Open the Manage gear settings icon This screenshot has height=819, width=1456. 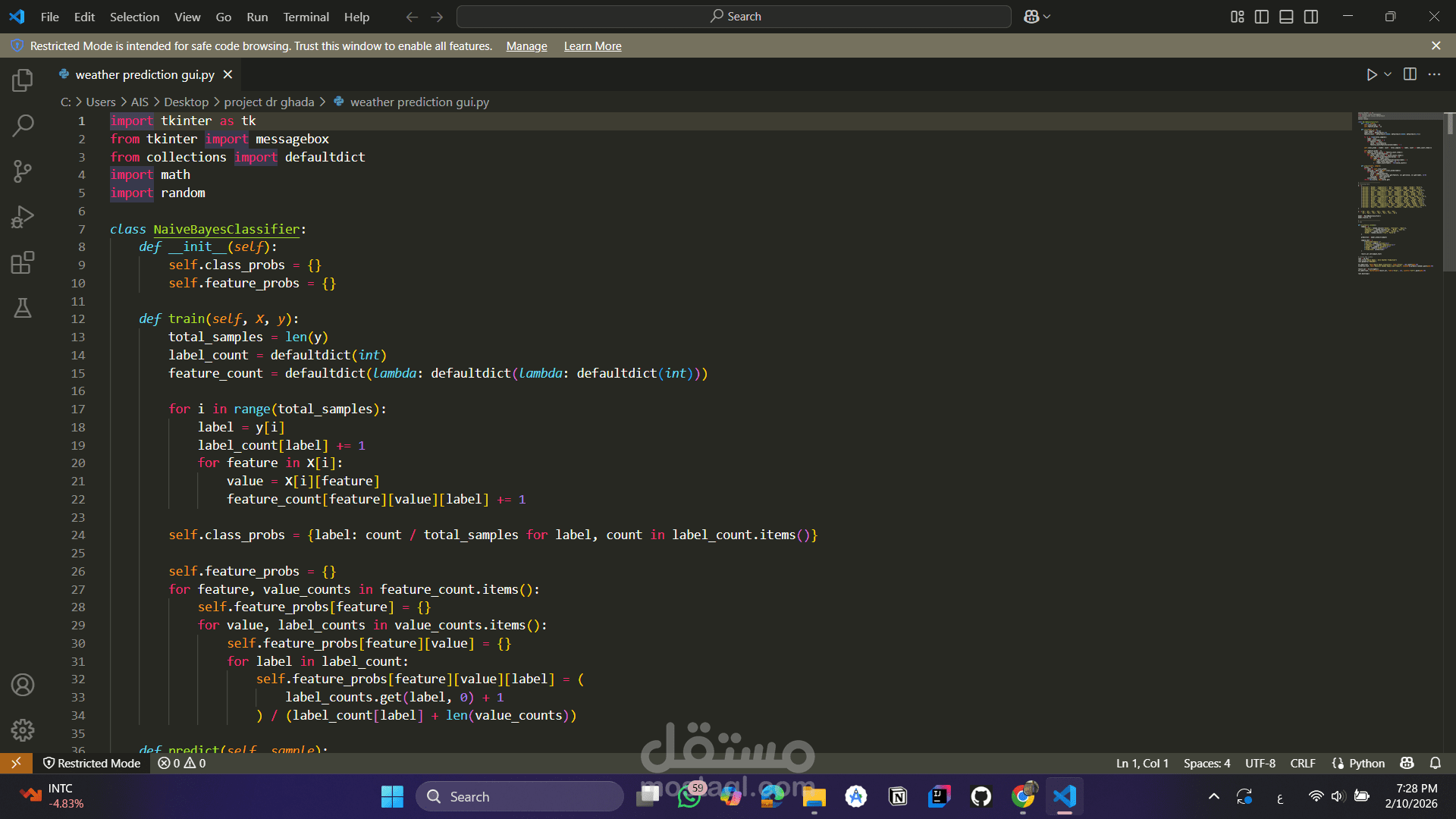[x=23, y=730]
